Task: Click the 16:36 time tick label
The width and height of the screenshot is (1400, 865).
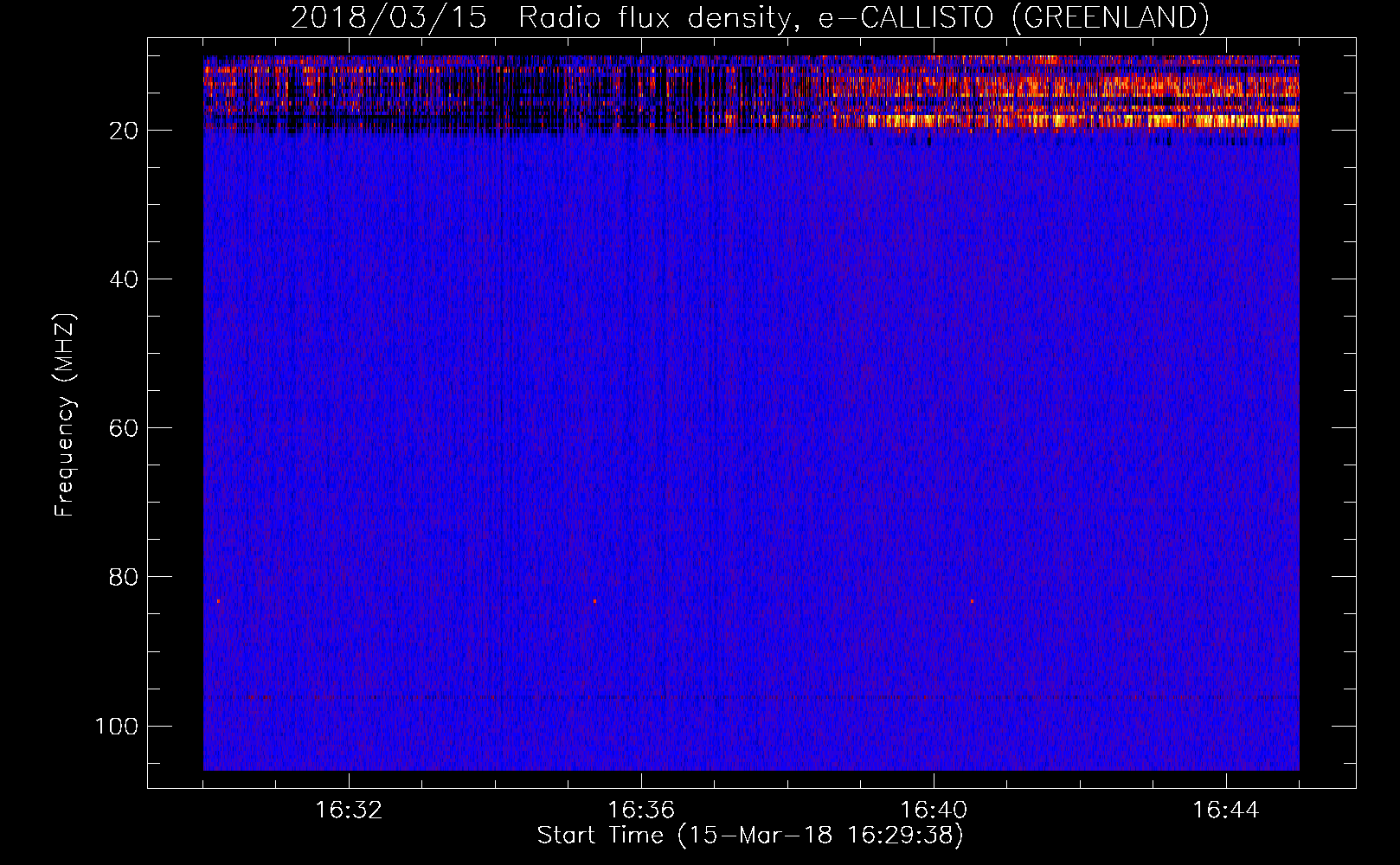Action: click(x=641, y=811)
